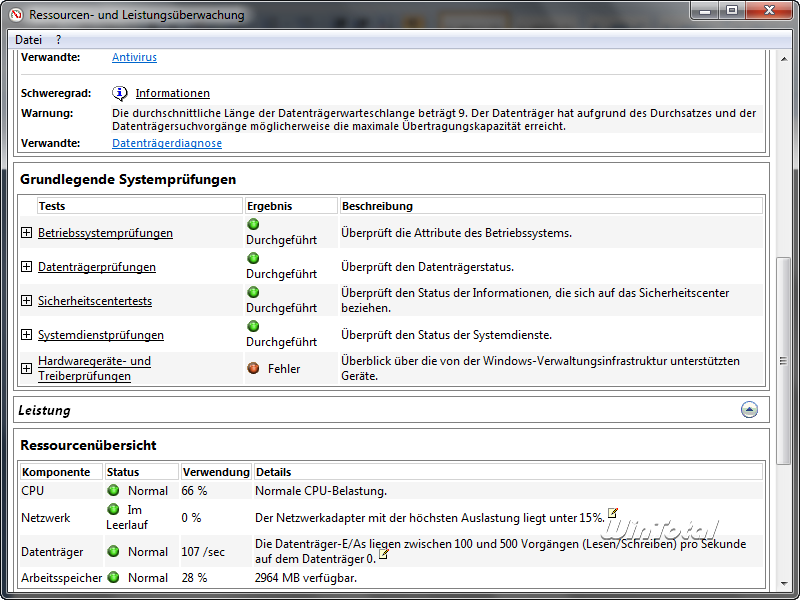
Task: Click the Status column header
Action: click(142, 472)
